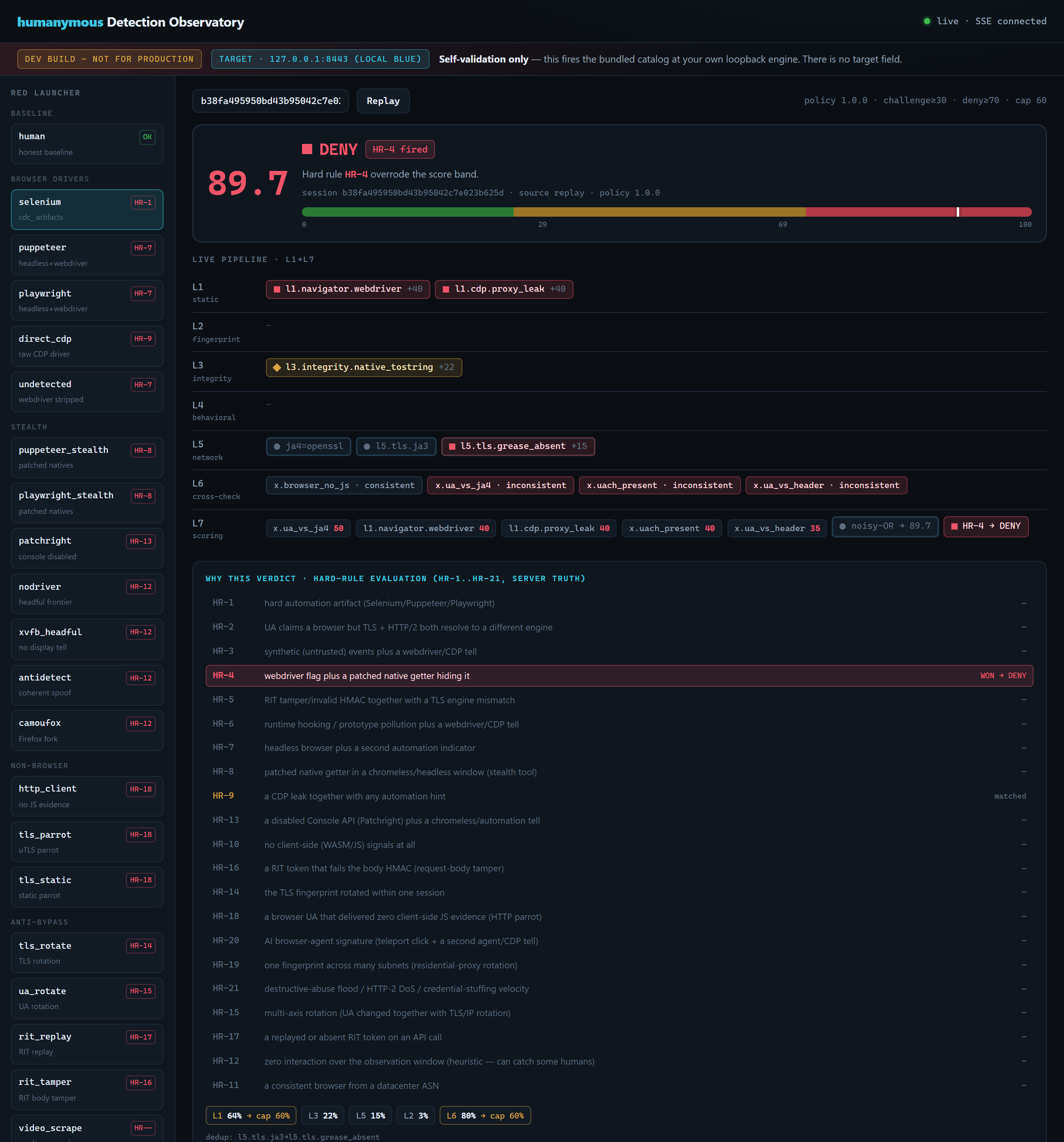
Task: Click the muted l5.tls.ja3 chip
Action: (396, 446)
